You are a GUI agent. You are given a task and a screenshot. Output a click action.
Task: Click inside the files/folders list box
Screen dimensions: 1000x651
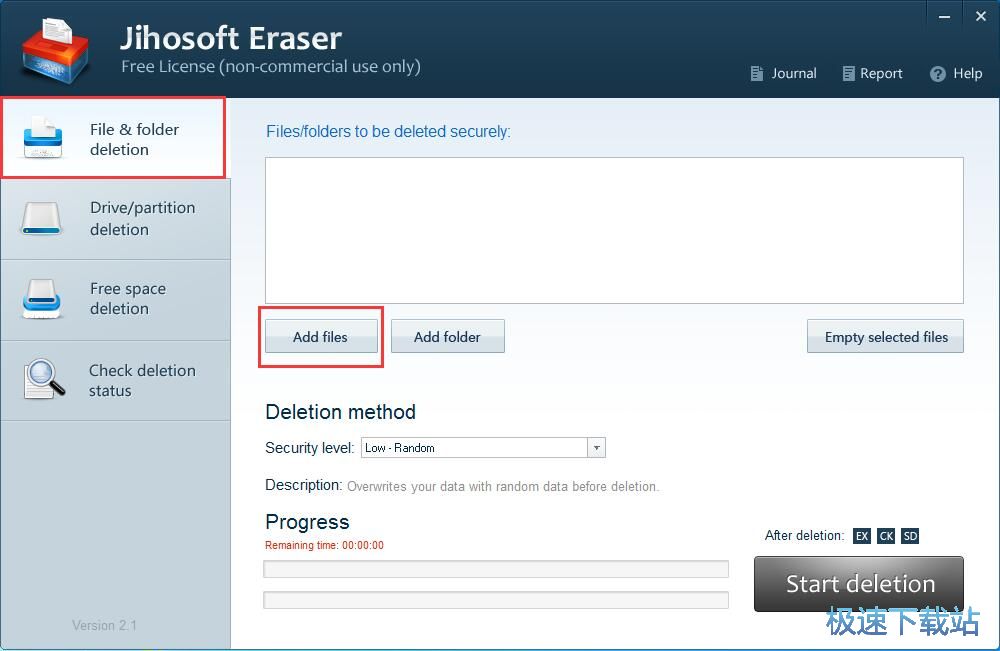pos(614,230)
